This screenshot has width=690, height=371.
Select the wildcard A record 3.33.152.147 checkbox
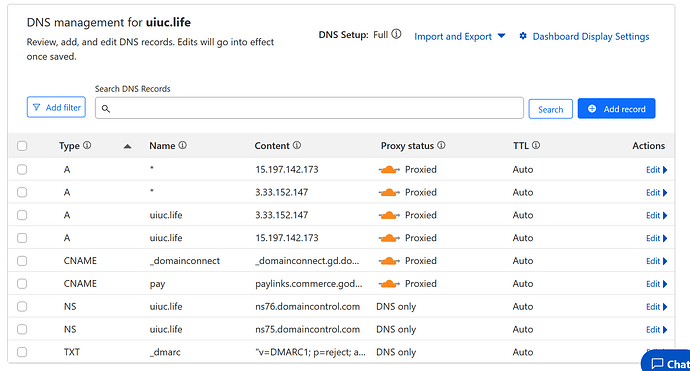pos(22,192)
